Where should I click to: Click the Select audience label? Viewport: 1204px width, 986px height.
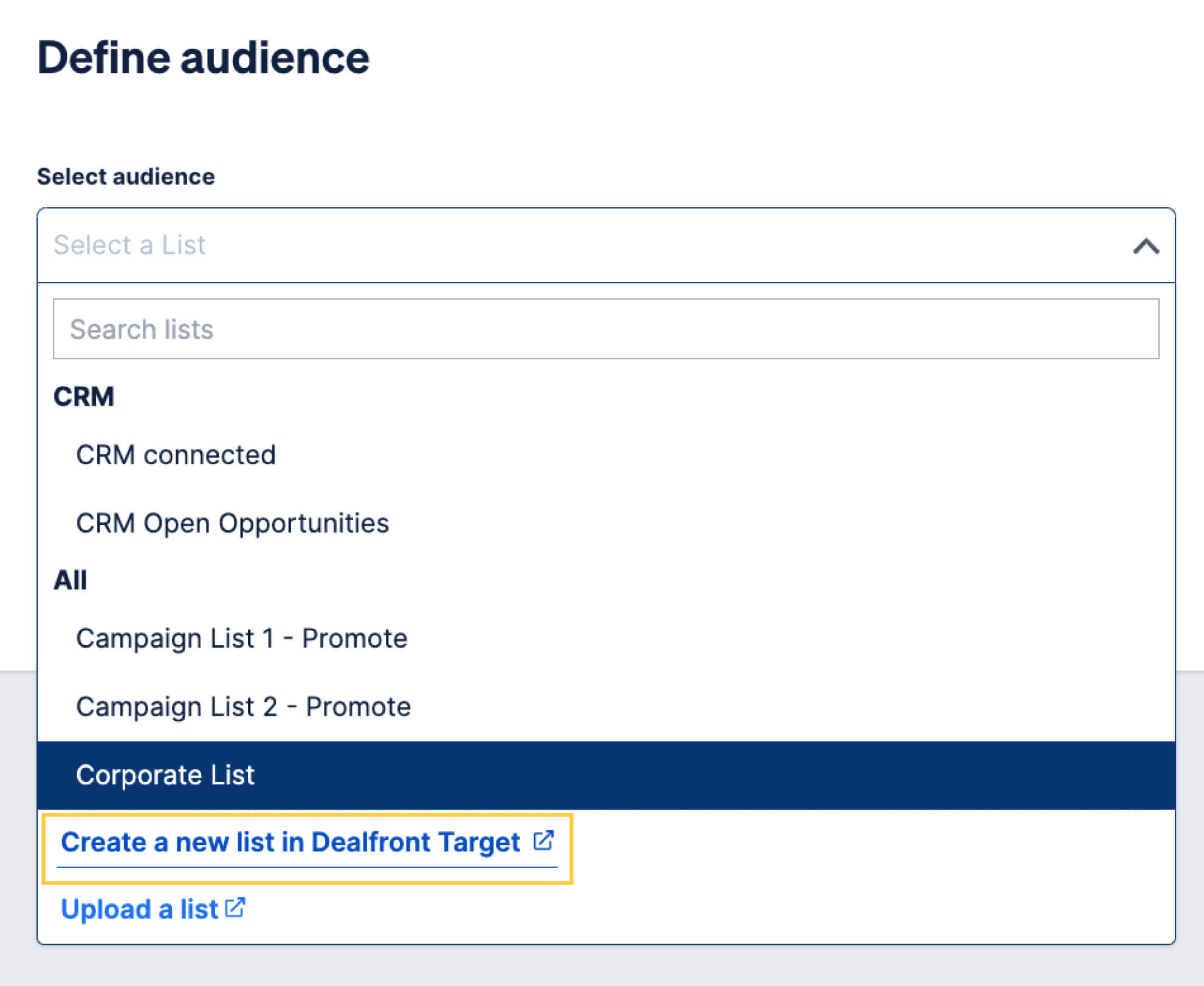[126, 176]
